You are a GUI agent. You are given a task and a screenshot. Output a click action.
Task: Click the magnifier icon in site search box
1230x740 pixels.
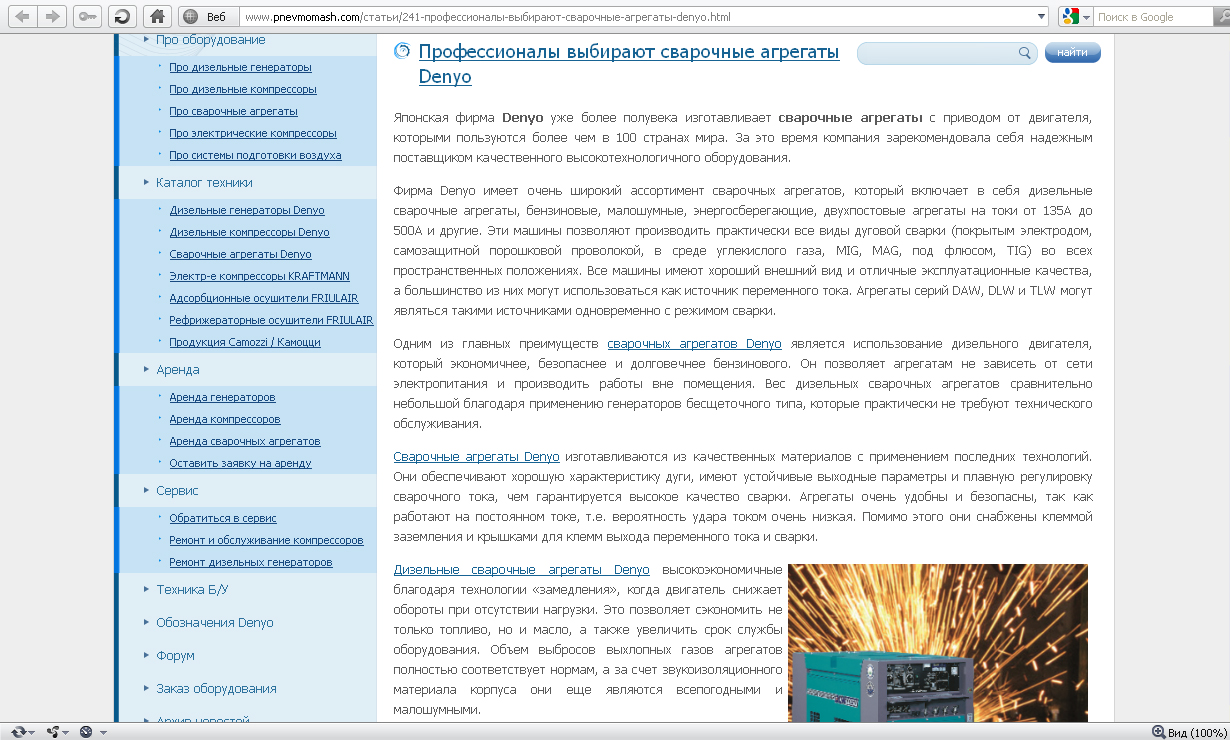[1025, 53]
